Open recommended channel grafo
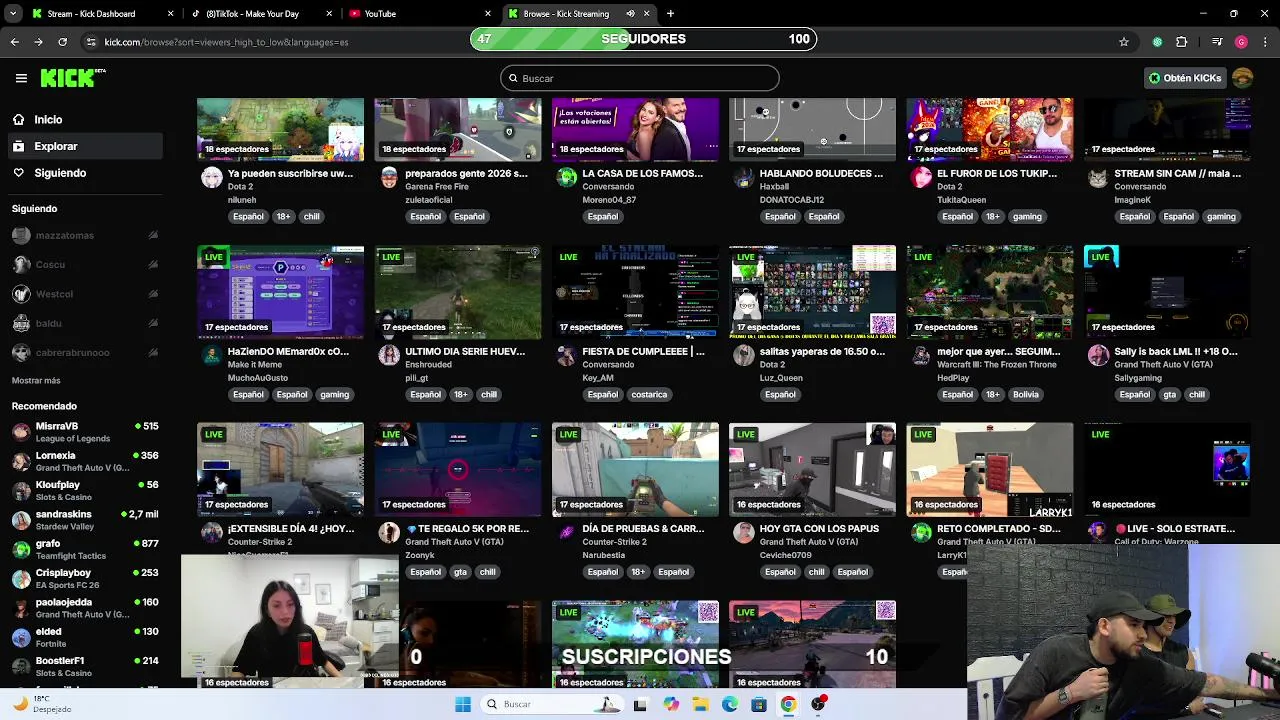Viewport: 1280px width, 720px height. tap(84, 549)
